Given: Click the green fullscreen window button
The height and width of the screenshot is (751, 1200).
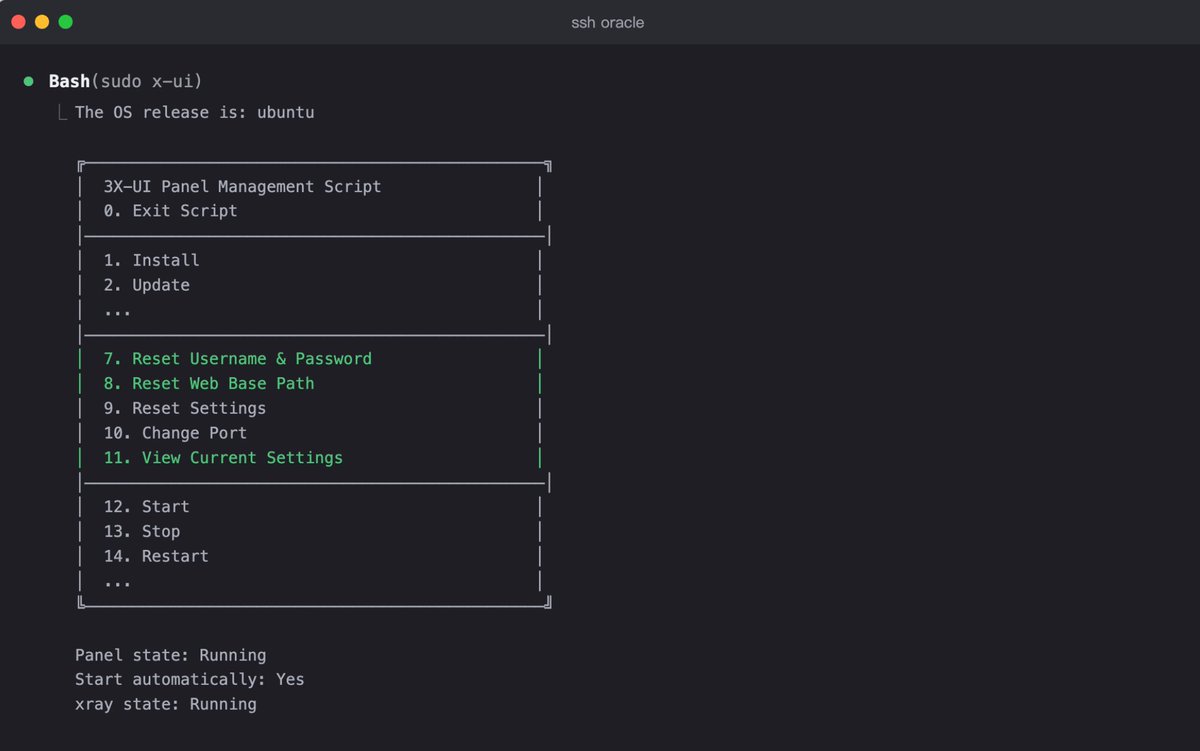Looking at the screenshot, I should tap(66, 22).
